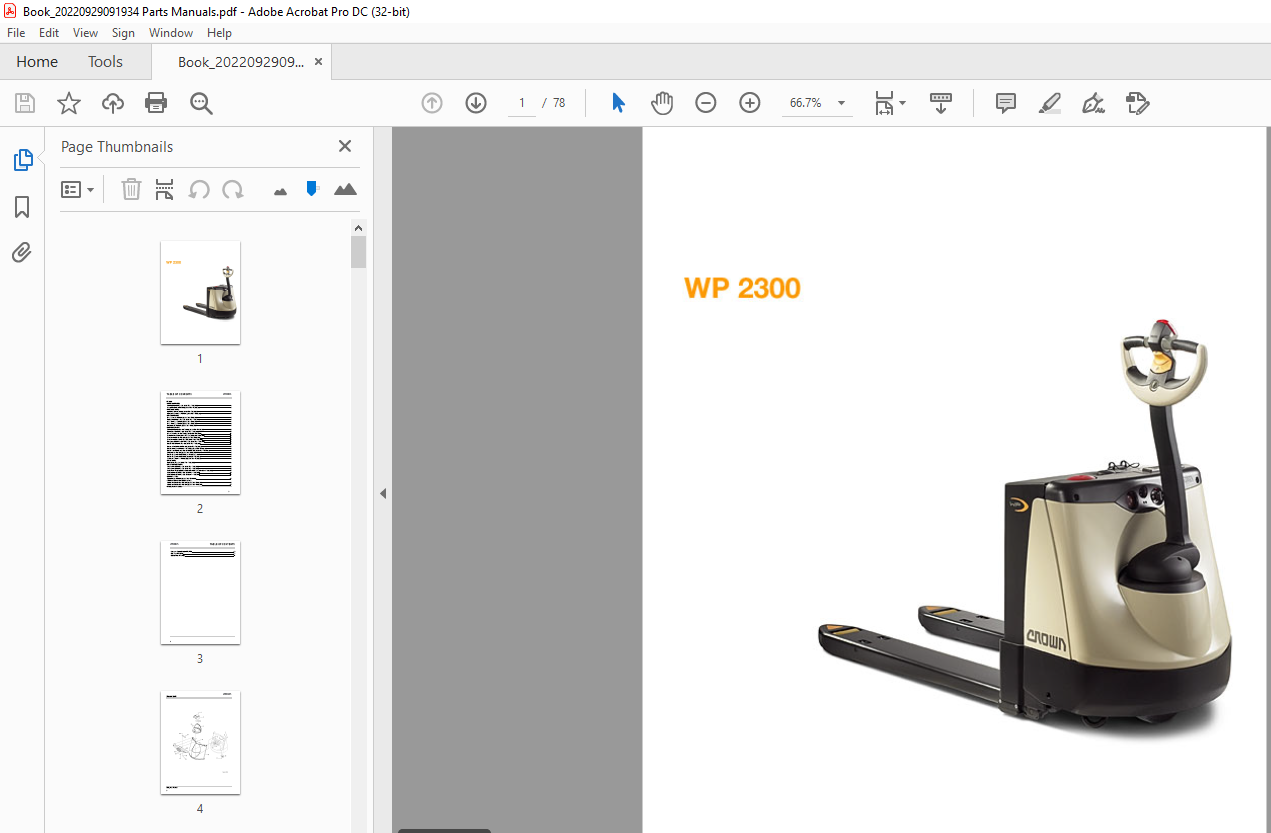This screenshot has height=833, width=1271.
Task: Reduce thumbnail size small mountain icon
Action: click(280, 190)
